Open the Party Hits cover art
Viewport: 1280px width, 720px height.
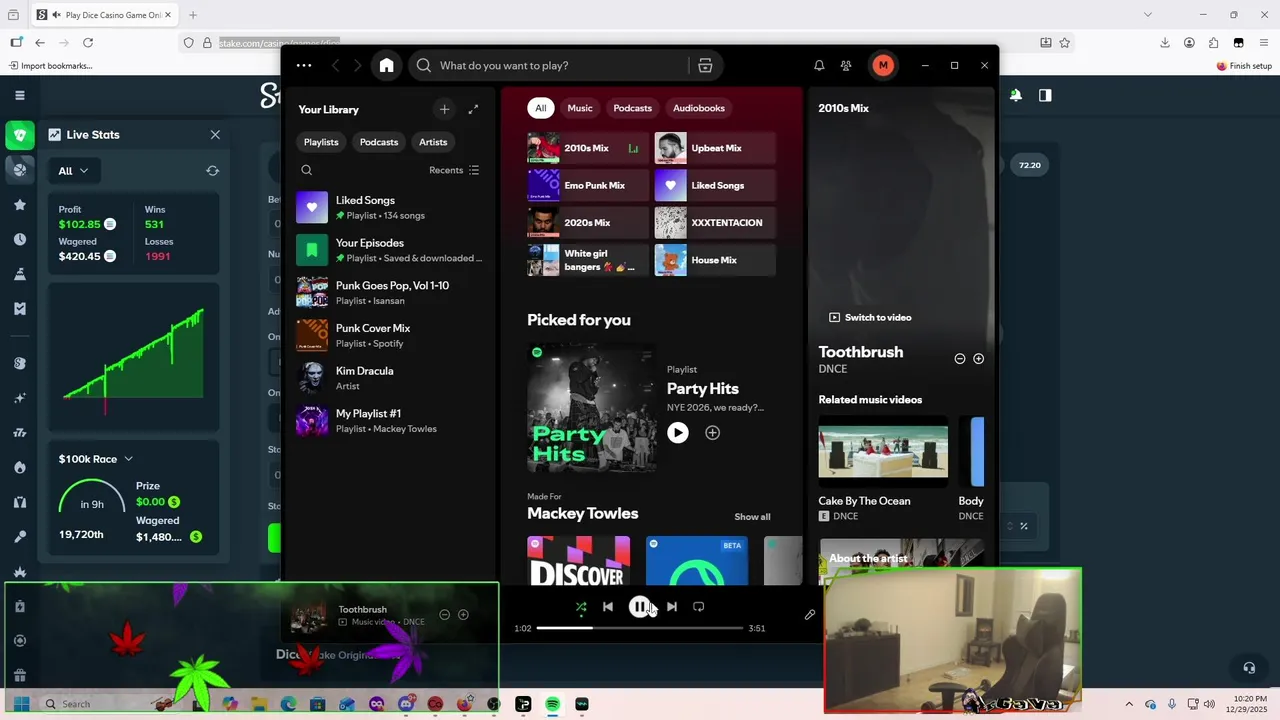(x=592, y=408)
